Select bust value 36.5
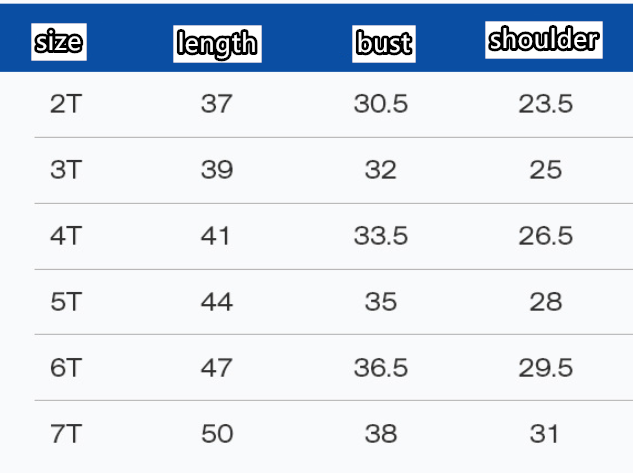633x473 pixels. pos(381,368)
